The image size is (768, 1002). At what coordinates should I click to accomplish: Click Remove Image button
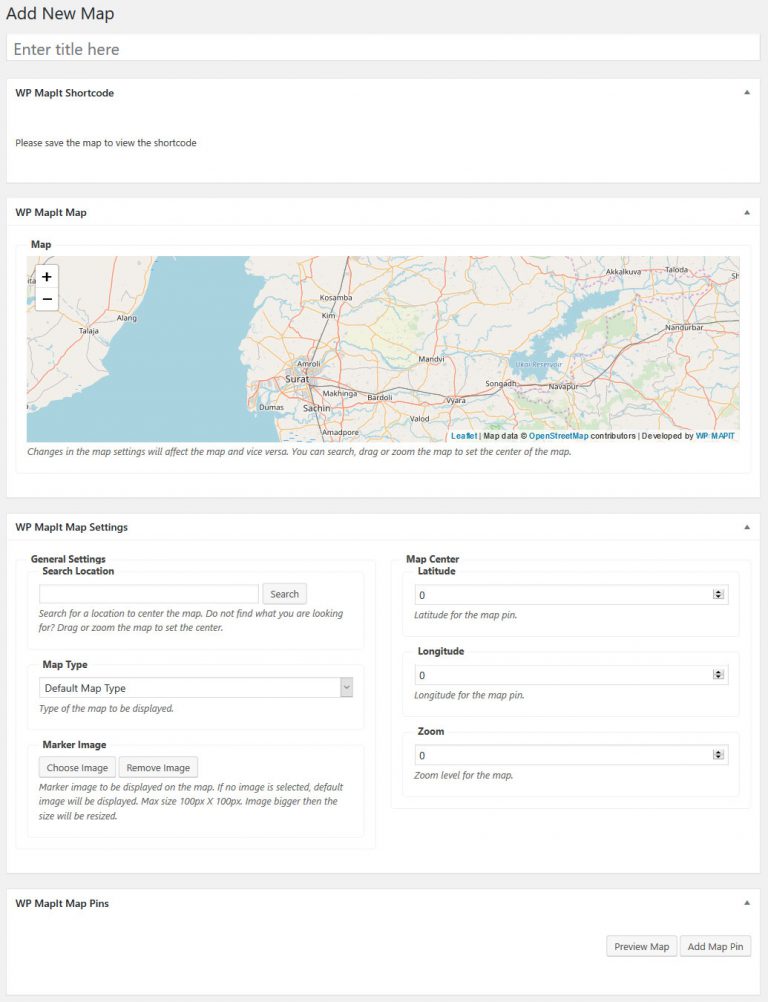[x=158, y=767]
